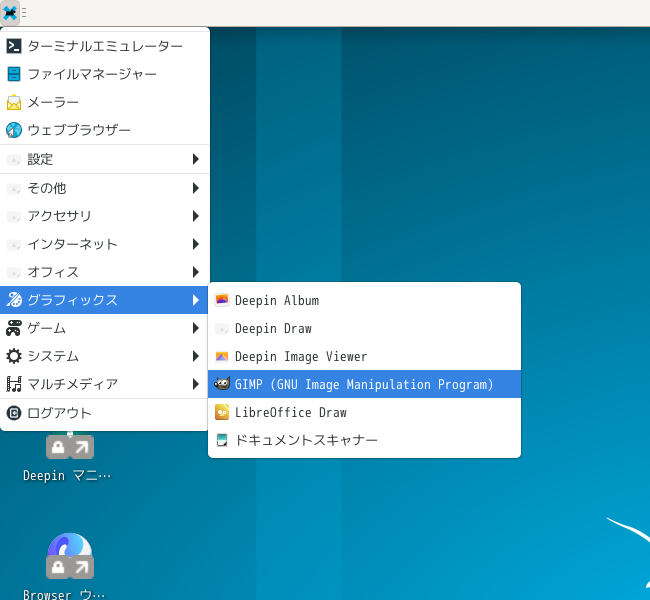
Task: Click the ドキュメントスキャナー scanner icon
Action: tap(222, 440)
